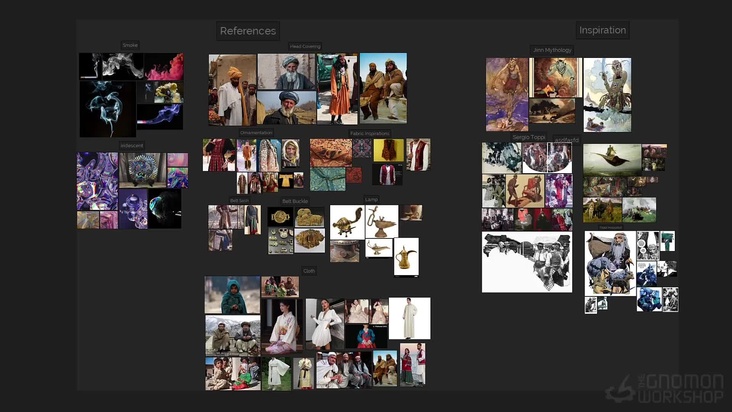Click the Ornamentation group label
Viewport: 732px width, 412px height.
[256, 133]
